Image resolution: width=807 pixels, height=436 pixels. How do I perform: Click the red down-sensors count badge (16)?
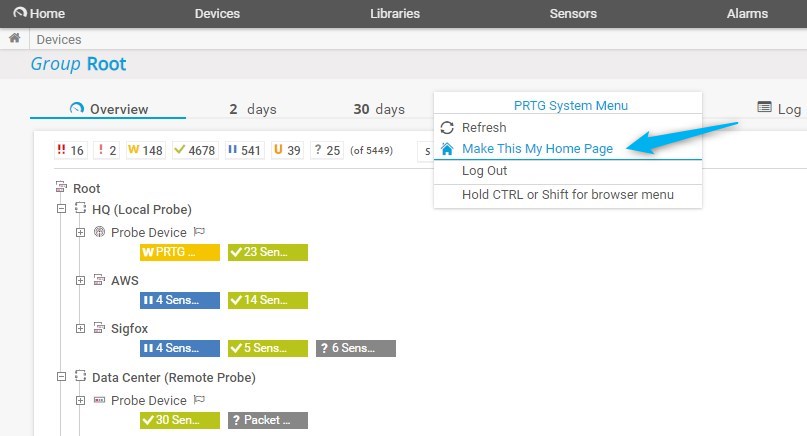pyautogui.click(x=71, y=150)
